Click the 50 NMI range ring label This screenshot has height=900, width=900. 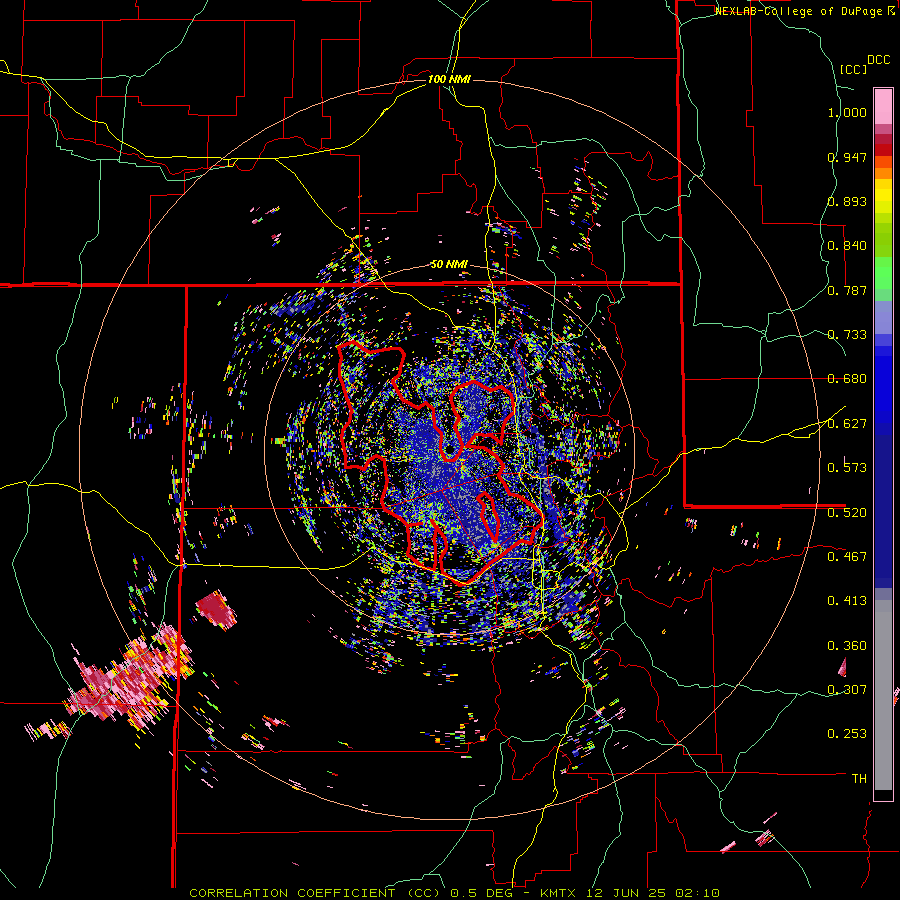[449, 265]
